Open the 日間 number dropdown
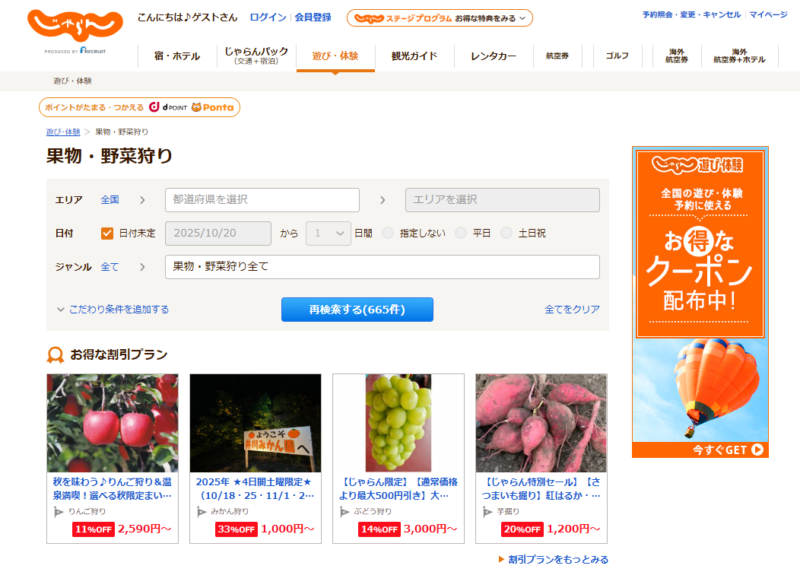Image resolution: width=800 pixels, height=572 pixels. (328, 233)
